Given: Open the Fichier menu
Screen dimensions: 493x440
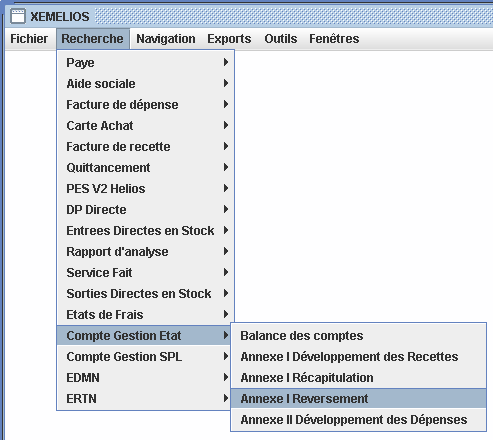Looking at the screenshot, I should click(29, 39).
